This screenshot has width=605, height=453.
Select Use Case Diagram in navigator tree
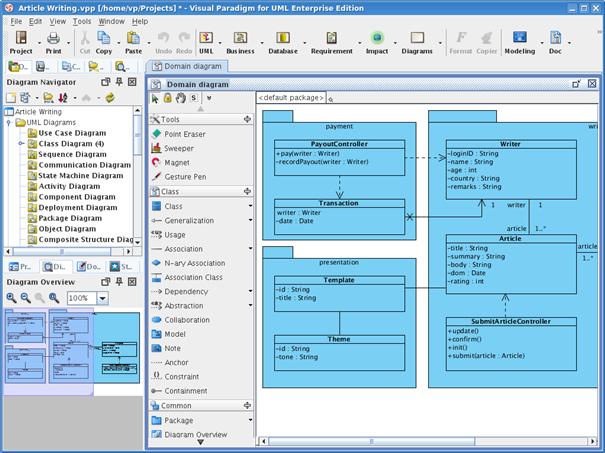tap(72, 133)
